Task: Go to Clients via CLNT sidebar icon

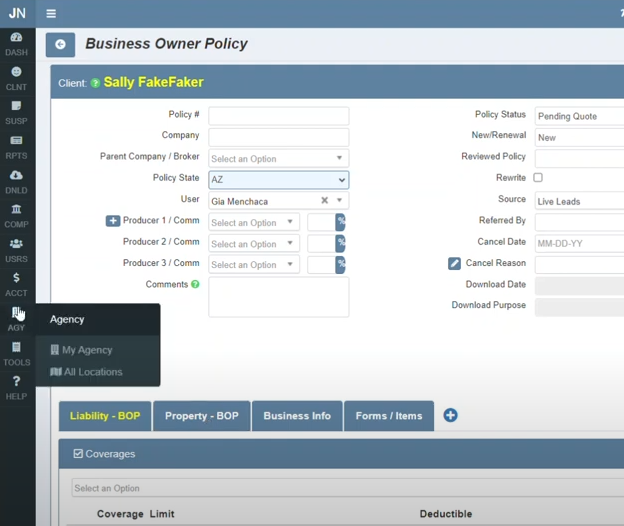Action: (x=16, y=77)
